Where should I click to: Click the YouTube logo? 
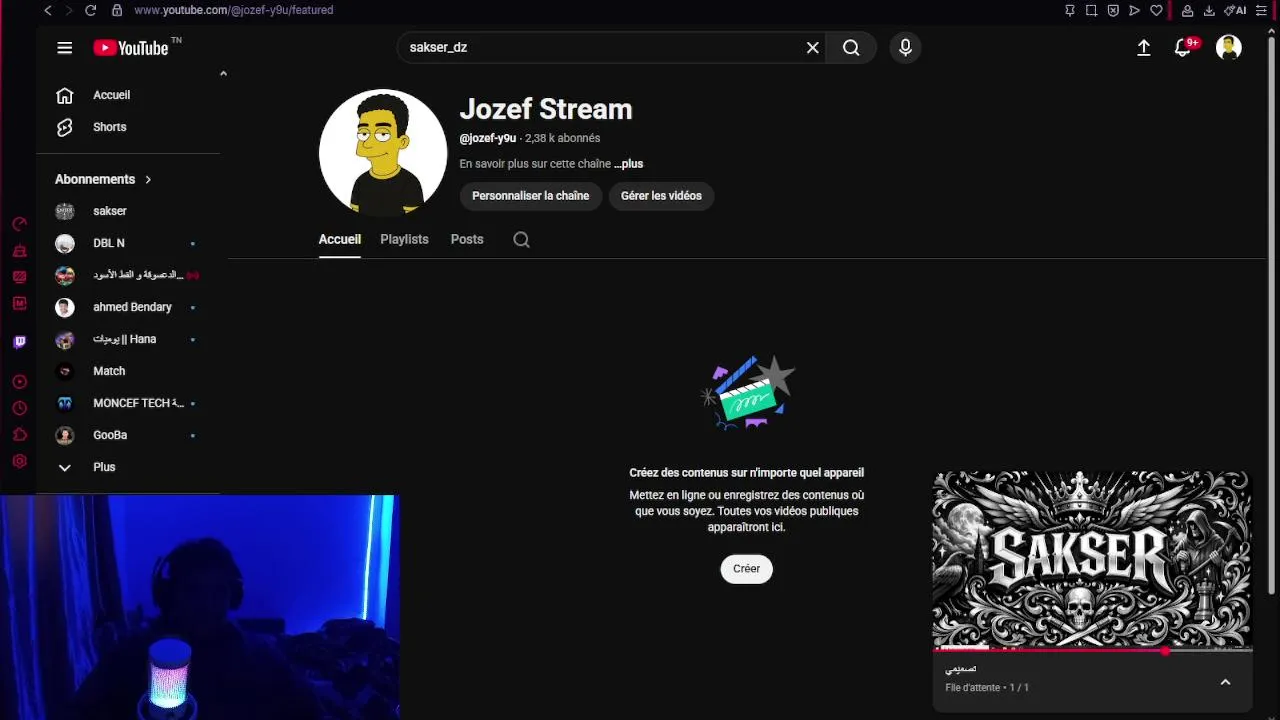coord(131,48)
